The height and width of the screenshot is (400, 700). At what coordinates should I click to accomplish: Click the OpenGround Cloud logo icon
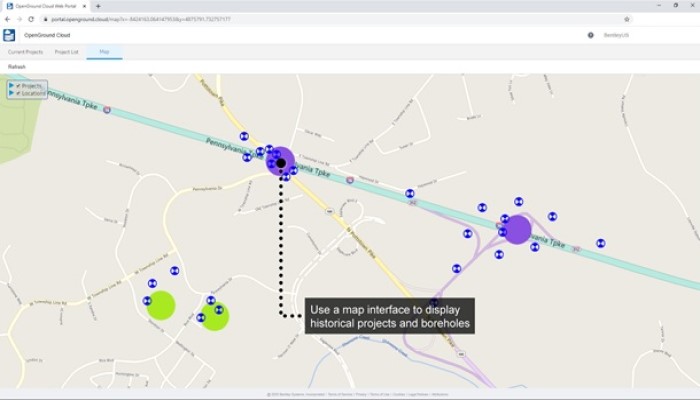click(9, 35)
